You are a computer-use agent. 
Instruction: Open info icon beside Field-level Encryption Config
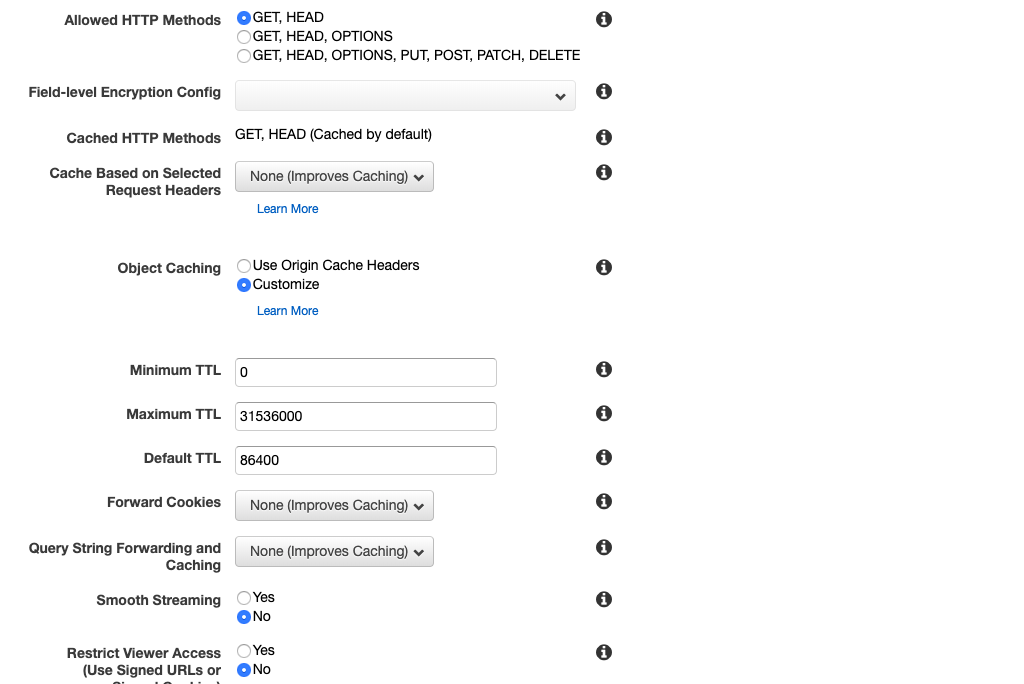[604, 91]
